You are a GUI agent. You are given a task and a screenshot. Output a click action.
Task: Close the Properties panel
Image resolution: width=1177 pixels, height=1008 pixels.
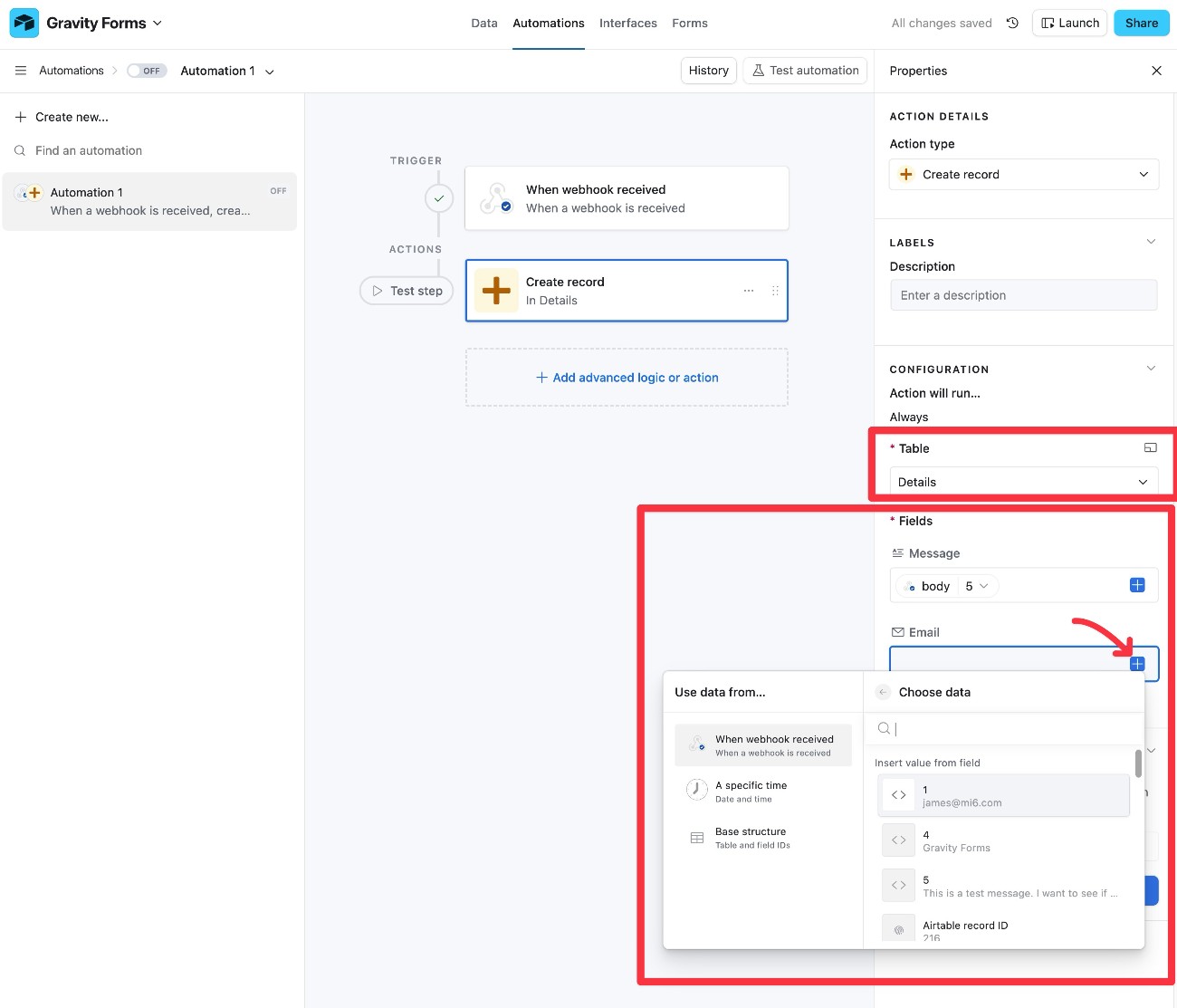pyautogui.click(x=1156, y=71)
